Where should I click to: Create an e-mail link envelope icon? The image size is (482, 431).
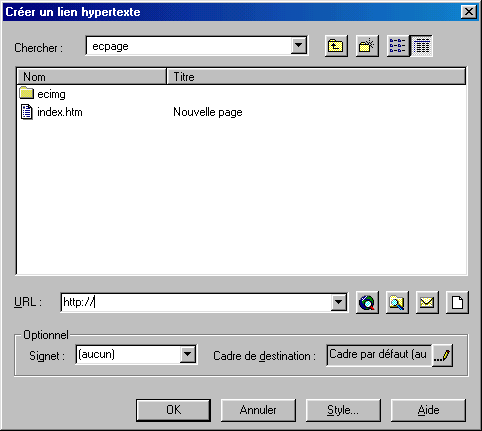[427, 302]
